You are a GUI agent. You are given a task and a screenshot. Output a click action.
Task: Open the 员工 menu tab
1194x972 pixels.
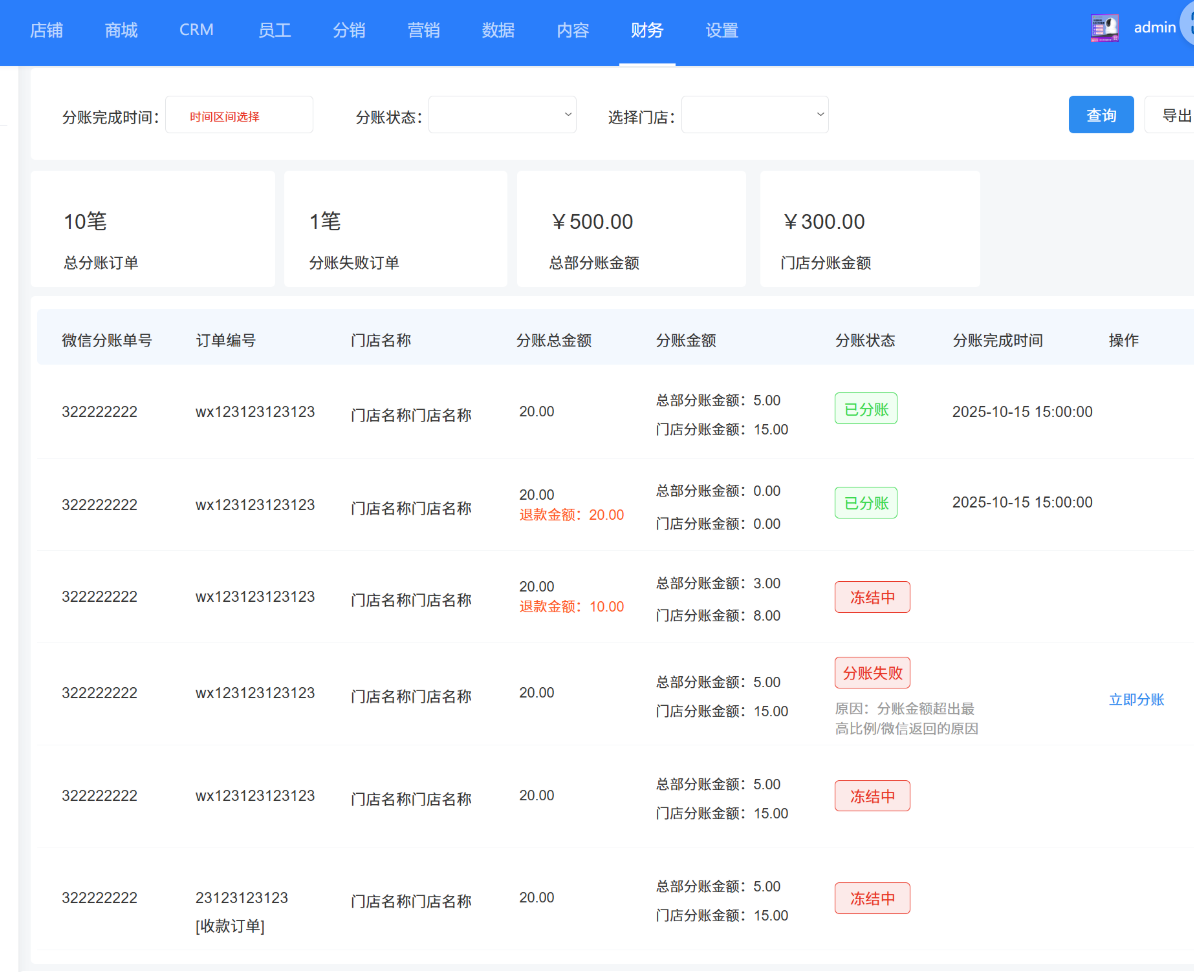(x=274, y=30)
